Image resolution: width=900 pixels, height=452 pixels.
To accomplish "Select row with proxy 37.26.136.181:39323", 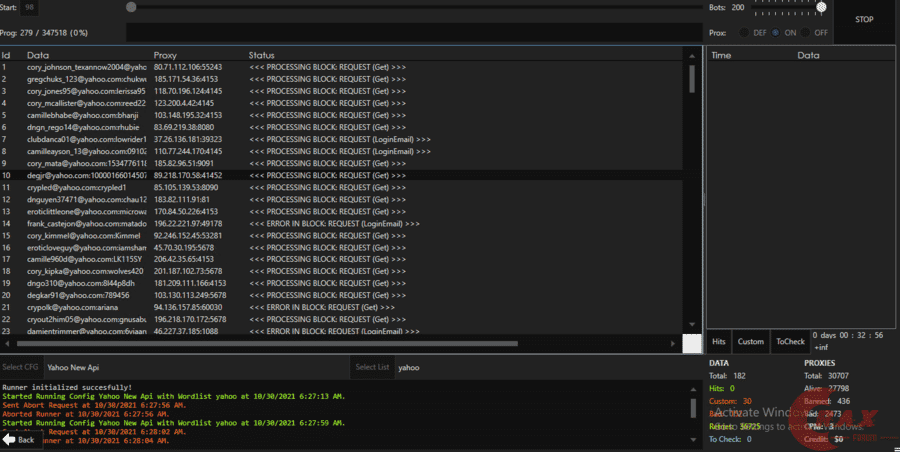I will click(x=342, y=140).
